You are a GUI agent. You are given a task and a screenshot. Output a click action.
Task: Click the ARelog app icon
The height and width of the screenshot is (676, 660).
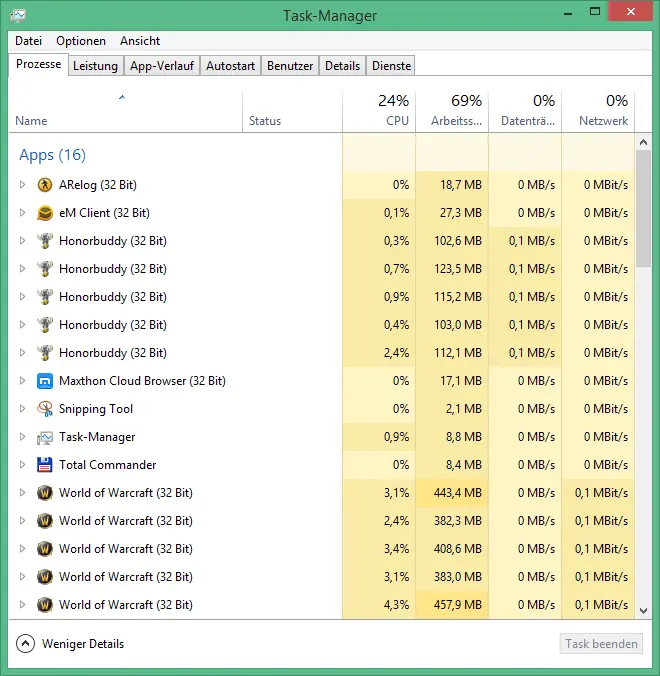click(45, 185)
